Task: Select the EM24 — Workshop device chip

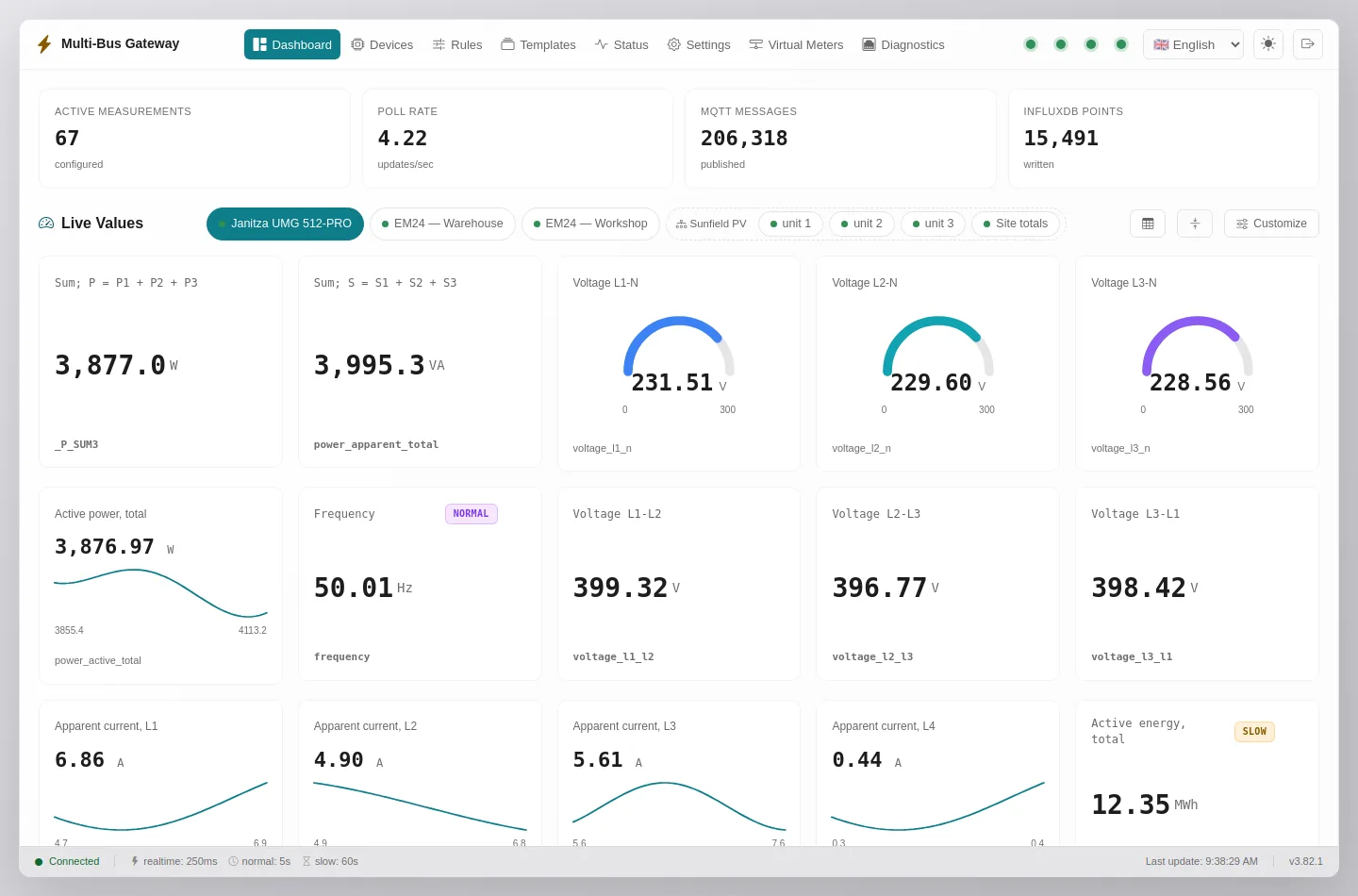Action: [x=590, y=224]
